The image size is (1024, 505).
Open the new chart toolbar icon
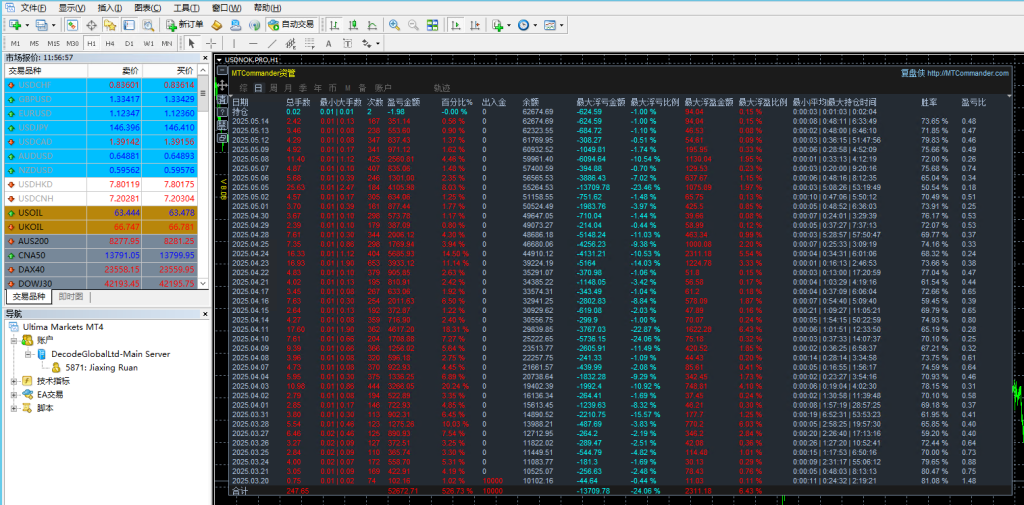[x=16, y=25]
